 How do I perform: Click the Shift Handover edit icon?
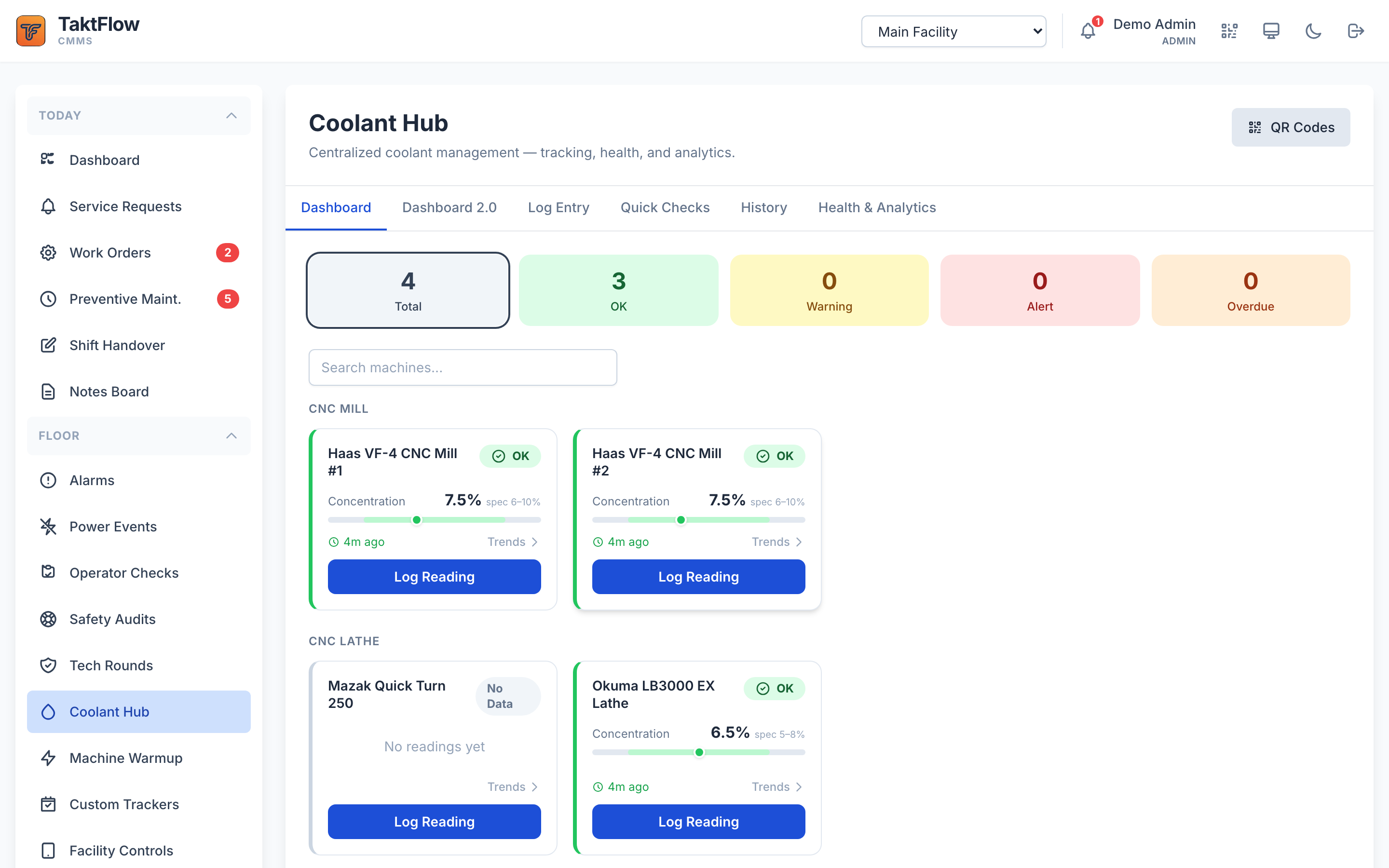tap(48, 345)
